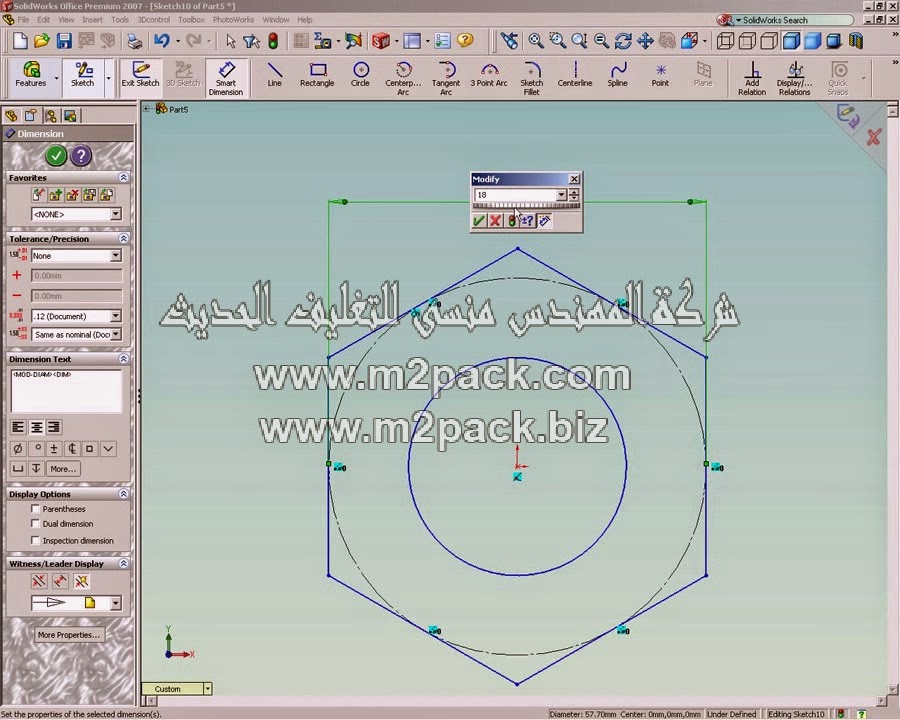Open the Favorites <NONE> dropdown
Screen dimensions: 900x720
pos(115,214)
